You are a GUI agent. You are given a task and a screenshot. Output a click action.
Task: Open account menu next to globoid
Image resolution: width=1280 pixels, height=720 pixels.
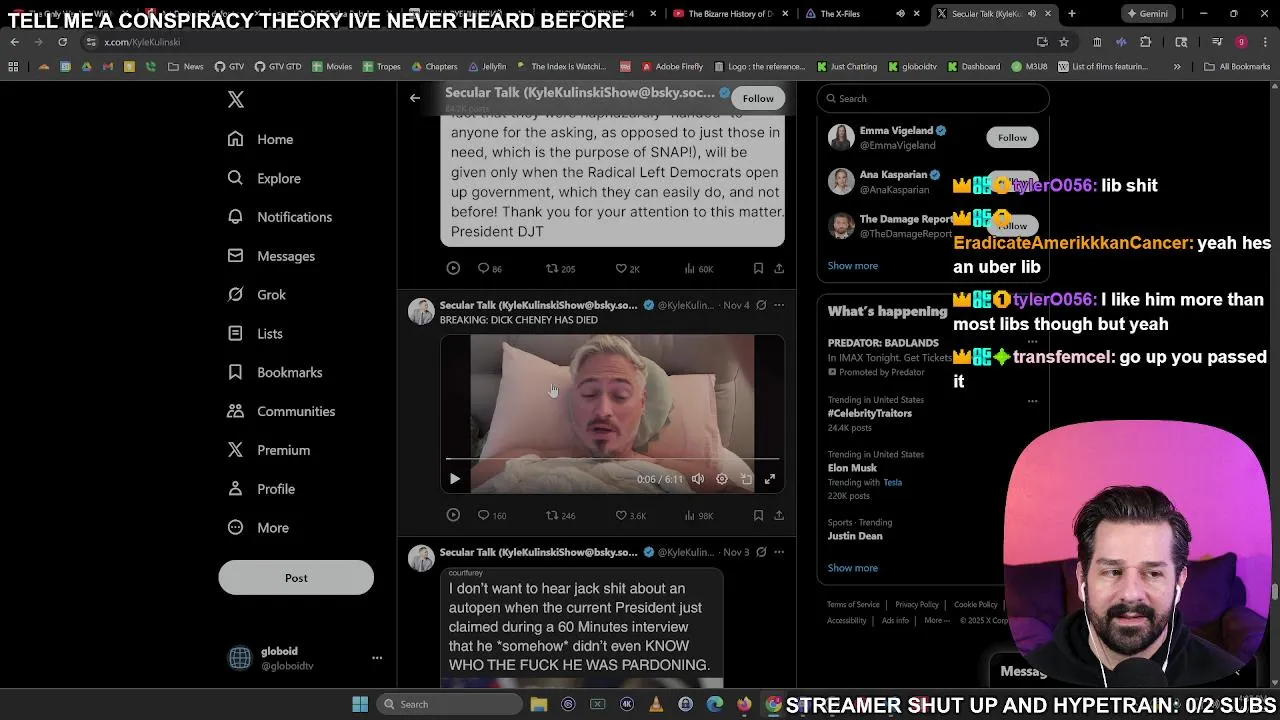[x=377, y=657]
